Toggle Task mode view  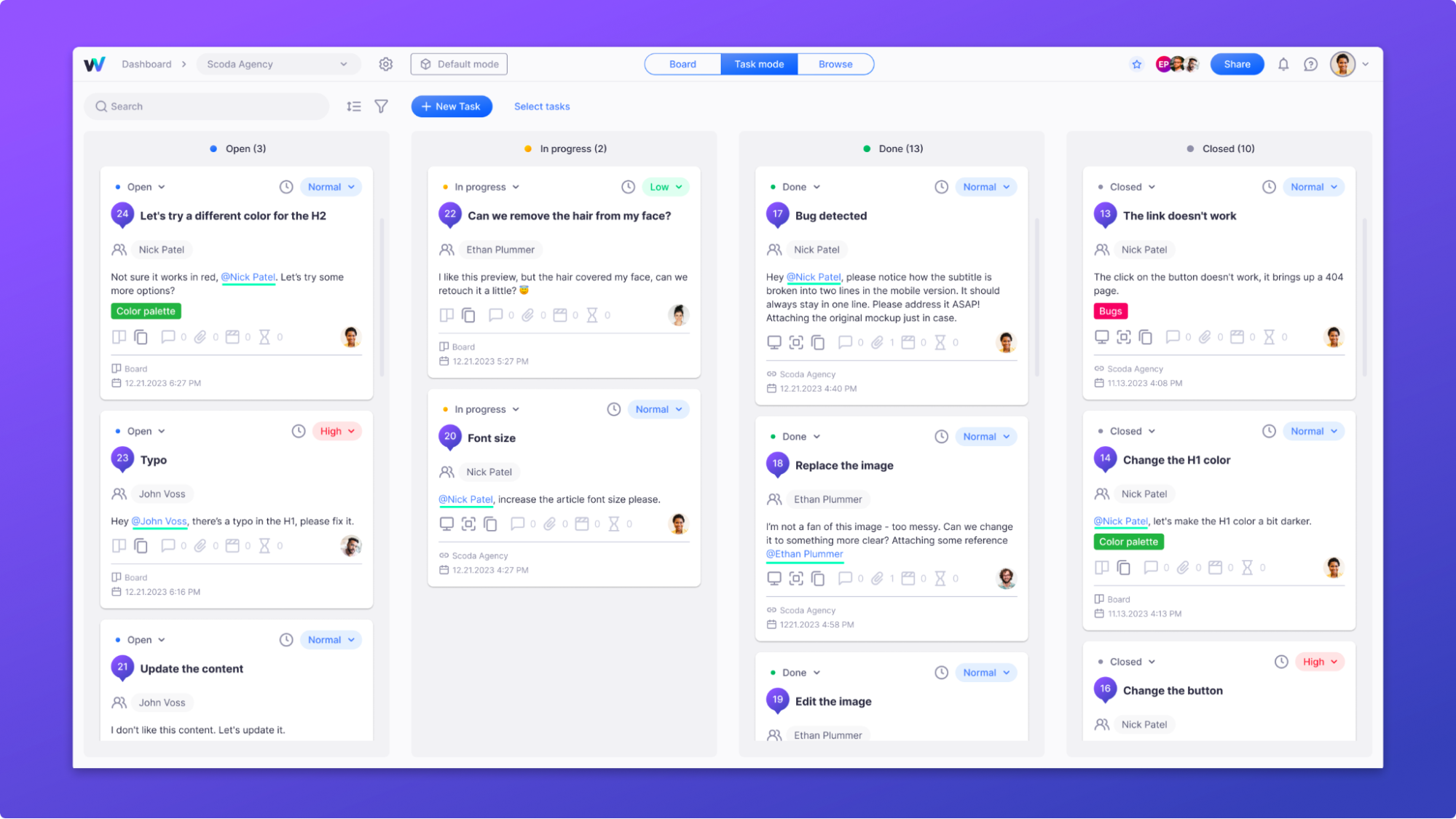tap(758, 63)
